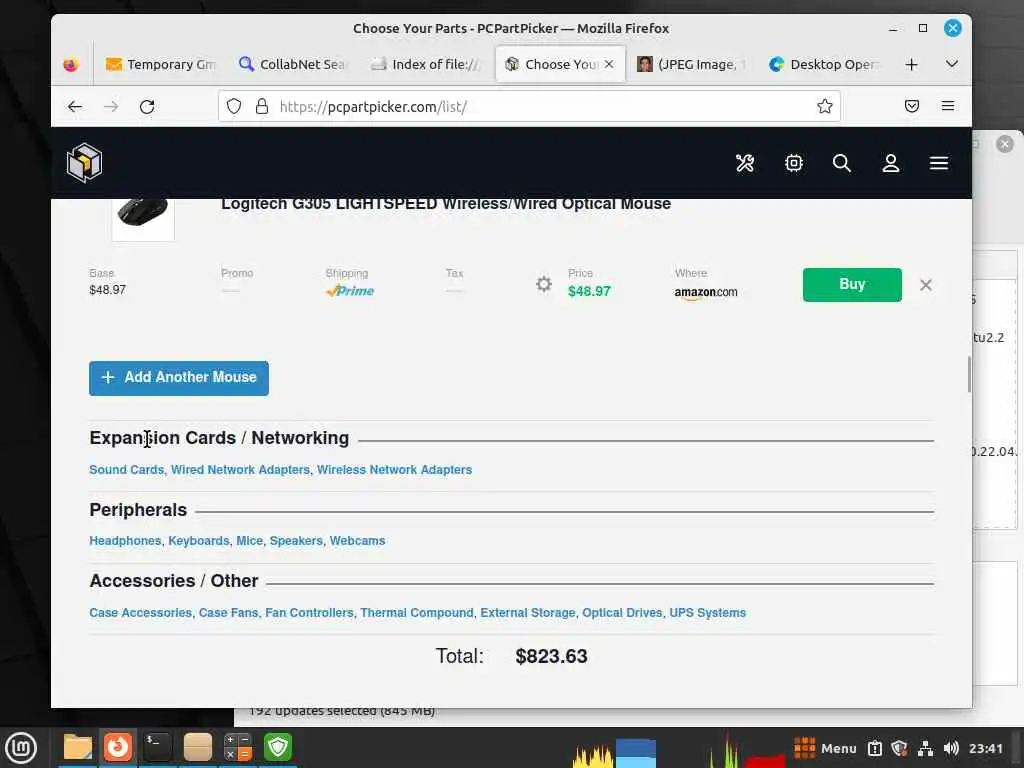
Task: Expand the list all tabs dropdown
Action: coord(952,64)
